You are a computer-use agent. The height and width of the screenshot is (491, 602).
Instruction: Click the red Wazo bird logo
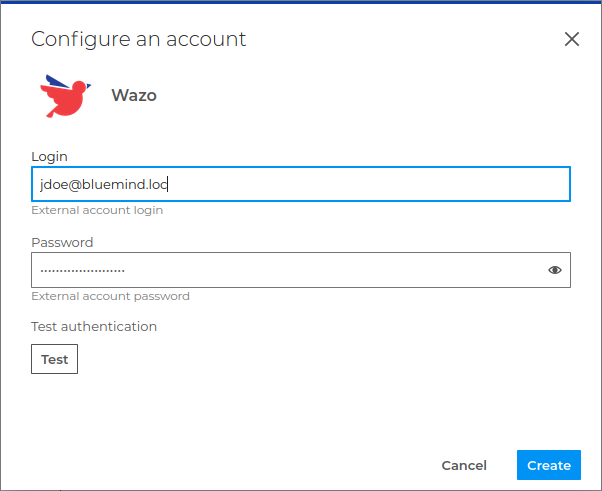(x=66, y=97)
